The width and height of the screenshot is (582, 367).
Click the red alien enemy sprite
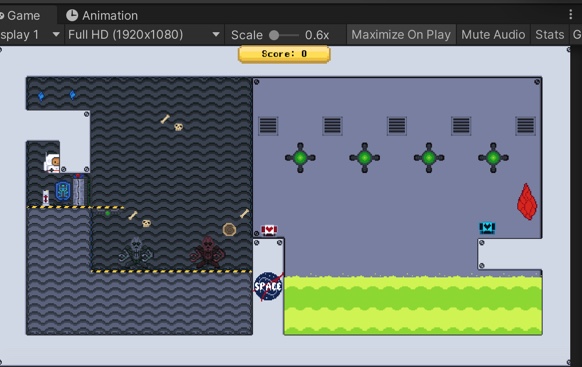[x=207, y=252]
